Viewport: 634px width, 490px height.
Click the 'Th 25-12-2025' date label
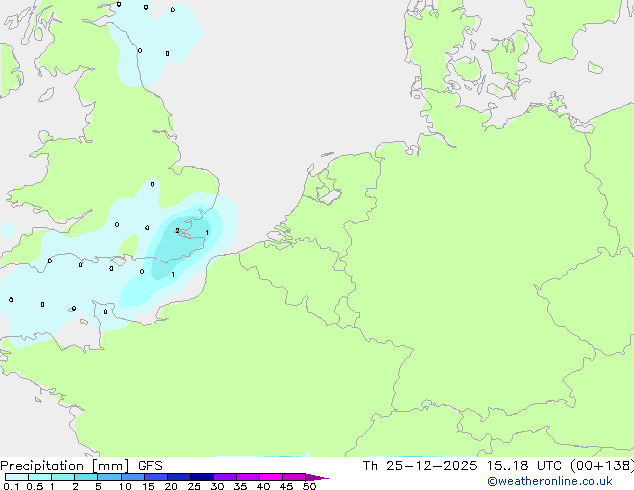(x=420, y=466)
